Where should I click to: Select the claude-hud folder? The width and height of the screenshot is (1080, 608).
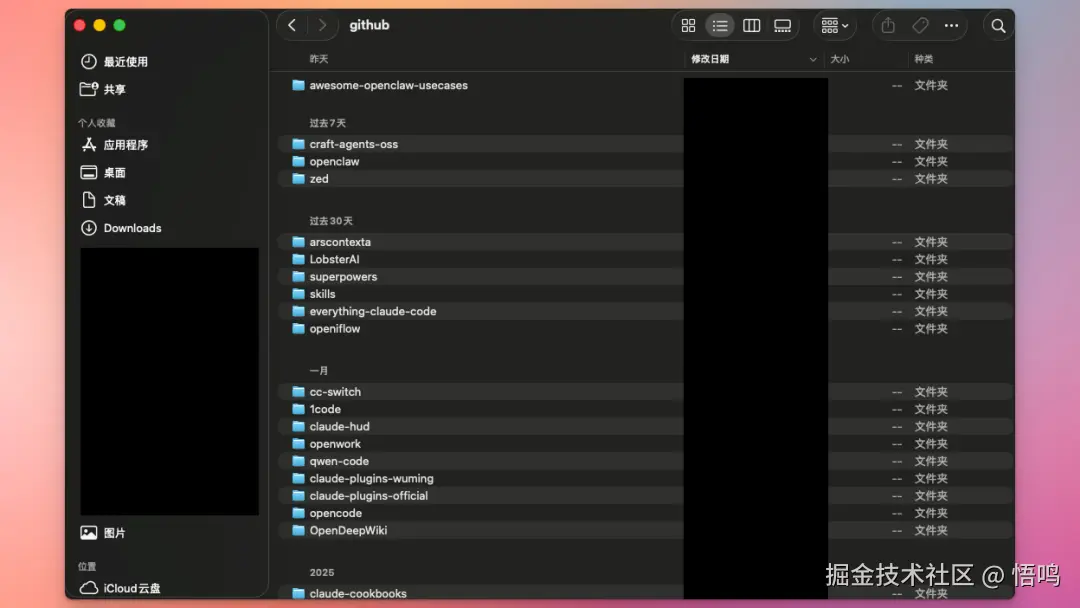point(340,426)
